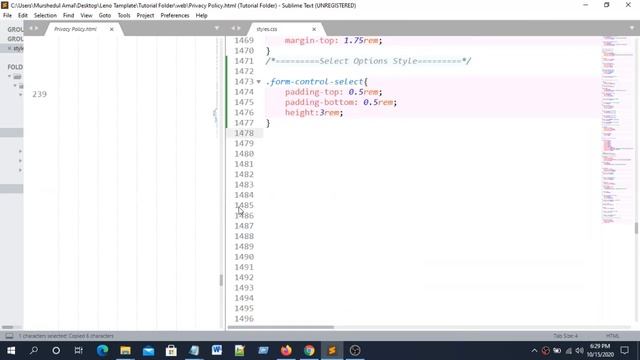Screen dimensions: 640x360
Task: Click the Select Options Style comment
Action: tap(368, 61)
